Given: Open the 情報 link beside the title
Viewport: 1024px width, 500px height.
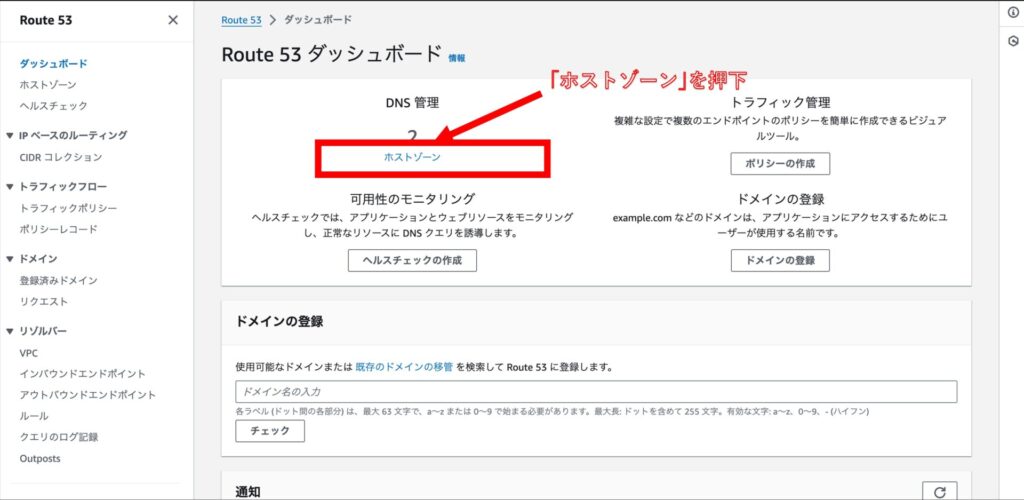Looking at the screenshot, I should click(x=456, y=58).
